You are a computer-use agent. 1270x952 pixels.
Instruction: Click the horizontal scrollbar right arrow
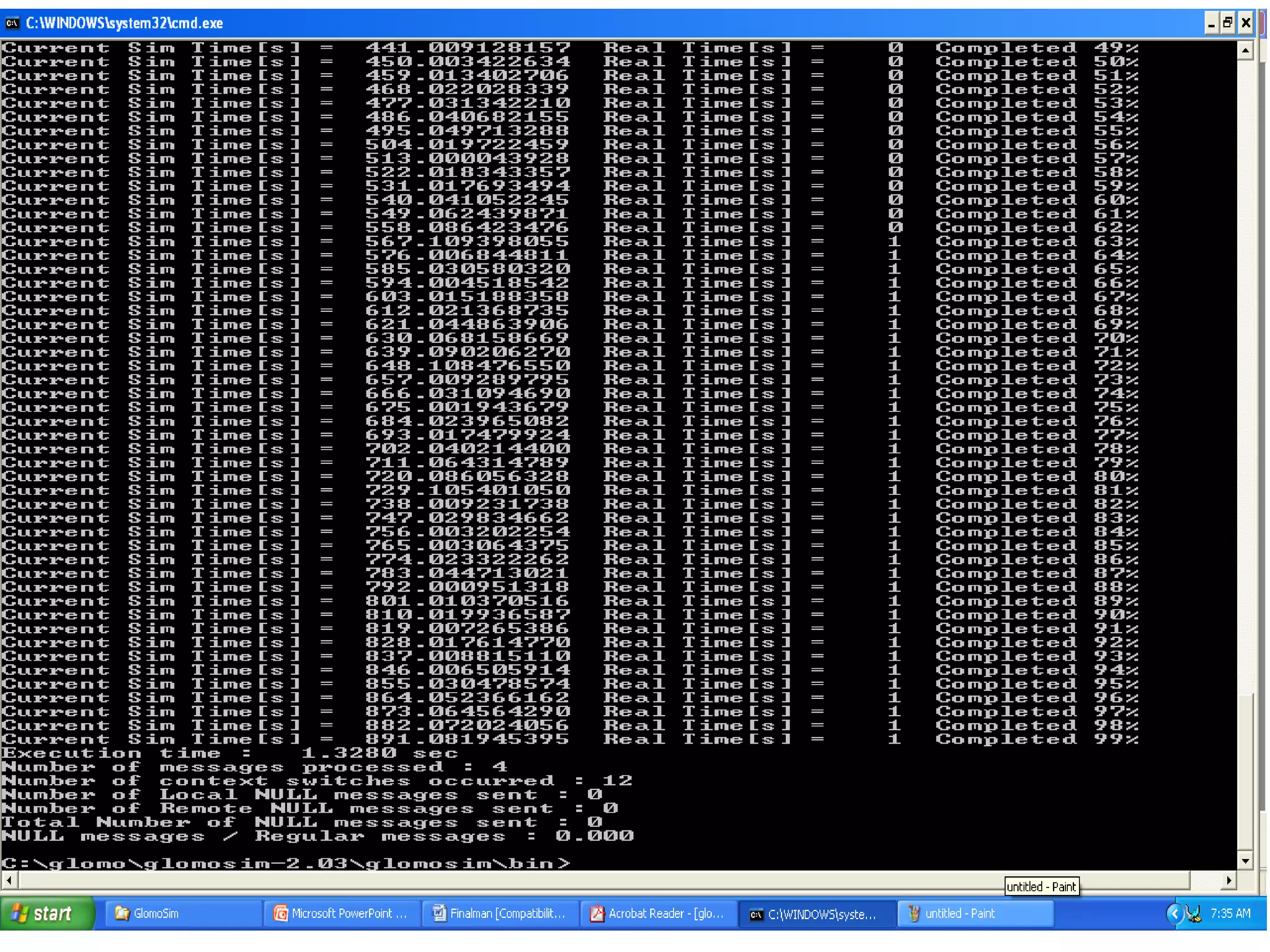click(x=1228, y=880)
